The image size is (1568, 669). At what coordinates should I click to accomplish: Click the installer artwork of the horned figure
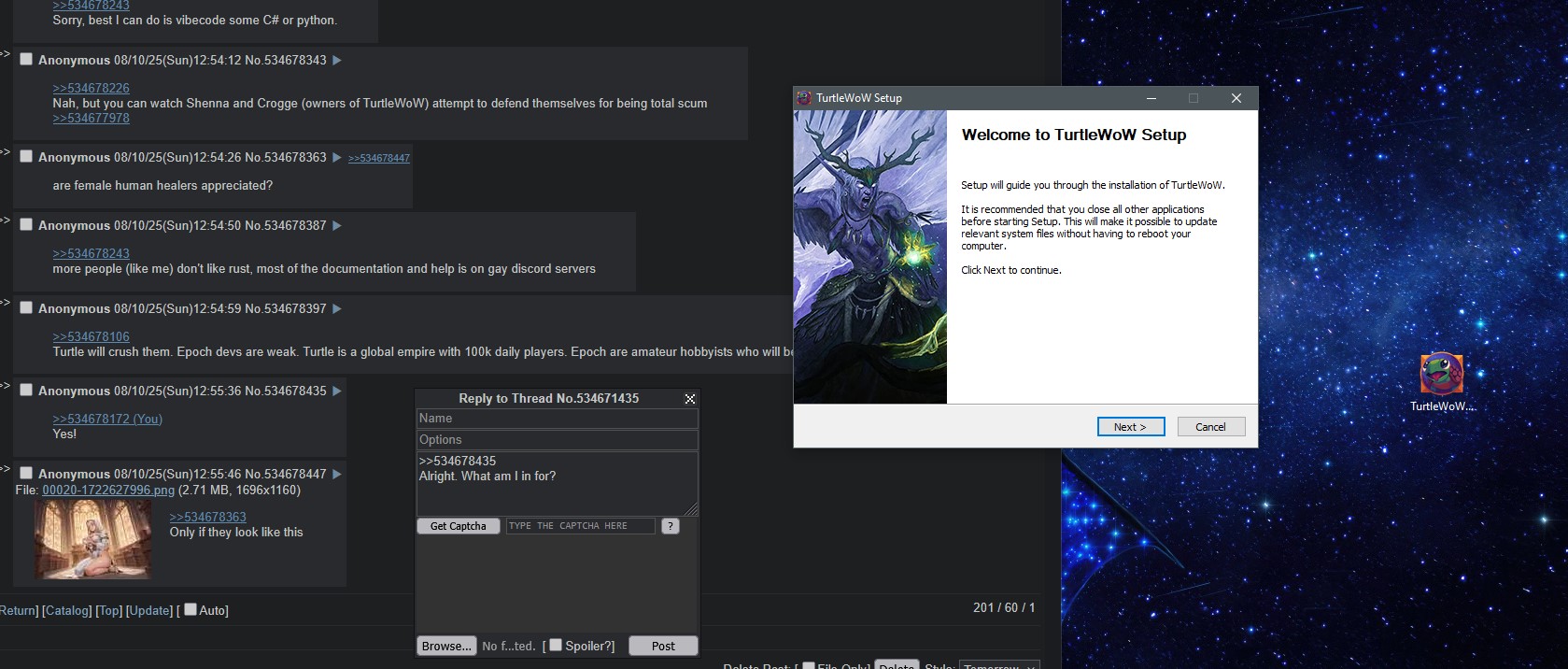870,257
